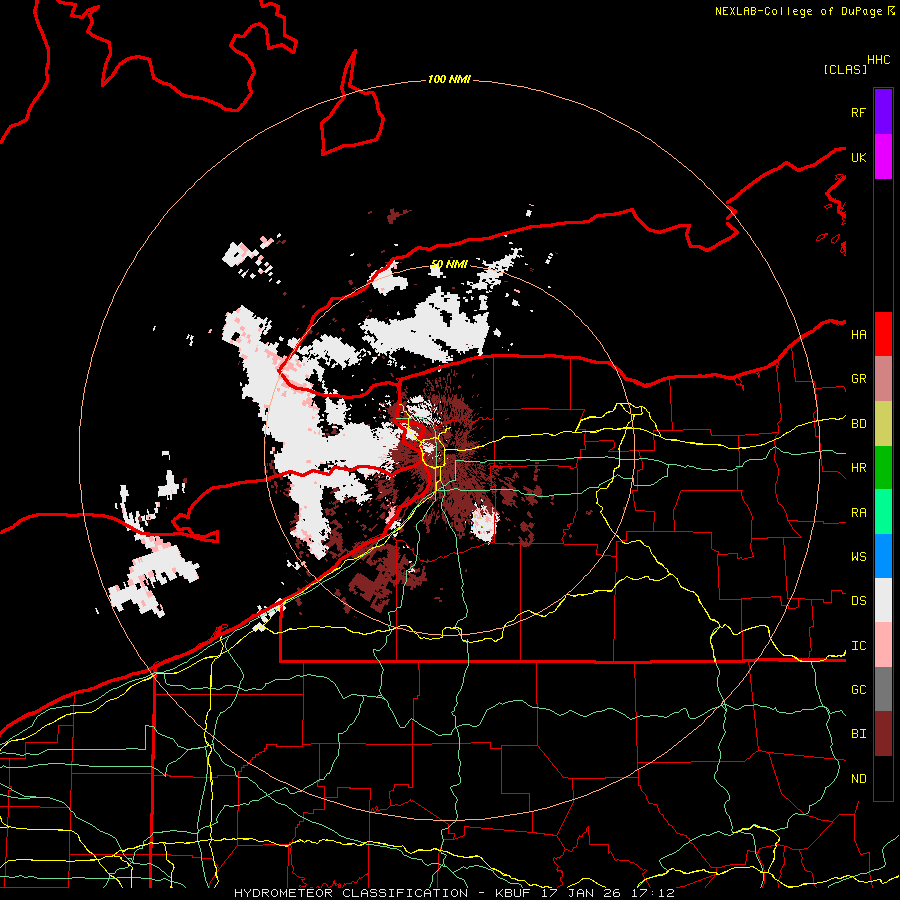Click the IC legend label
Viewport: 900px width, 900px height.
click(858, 646)
